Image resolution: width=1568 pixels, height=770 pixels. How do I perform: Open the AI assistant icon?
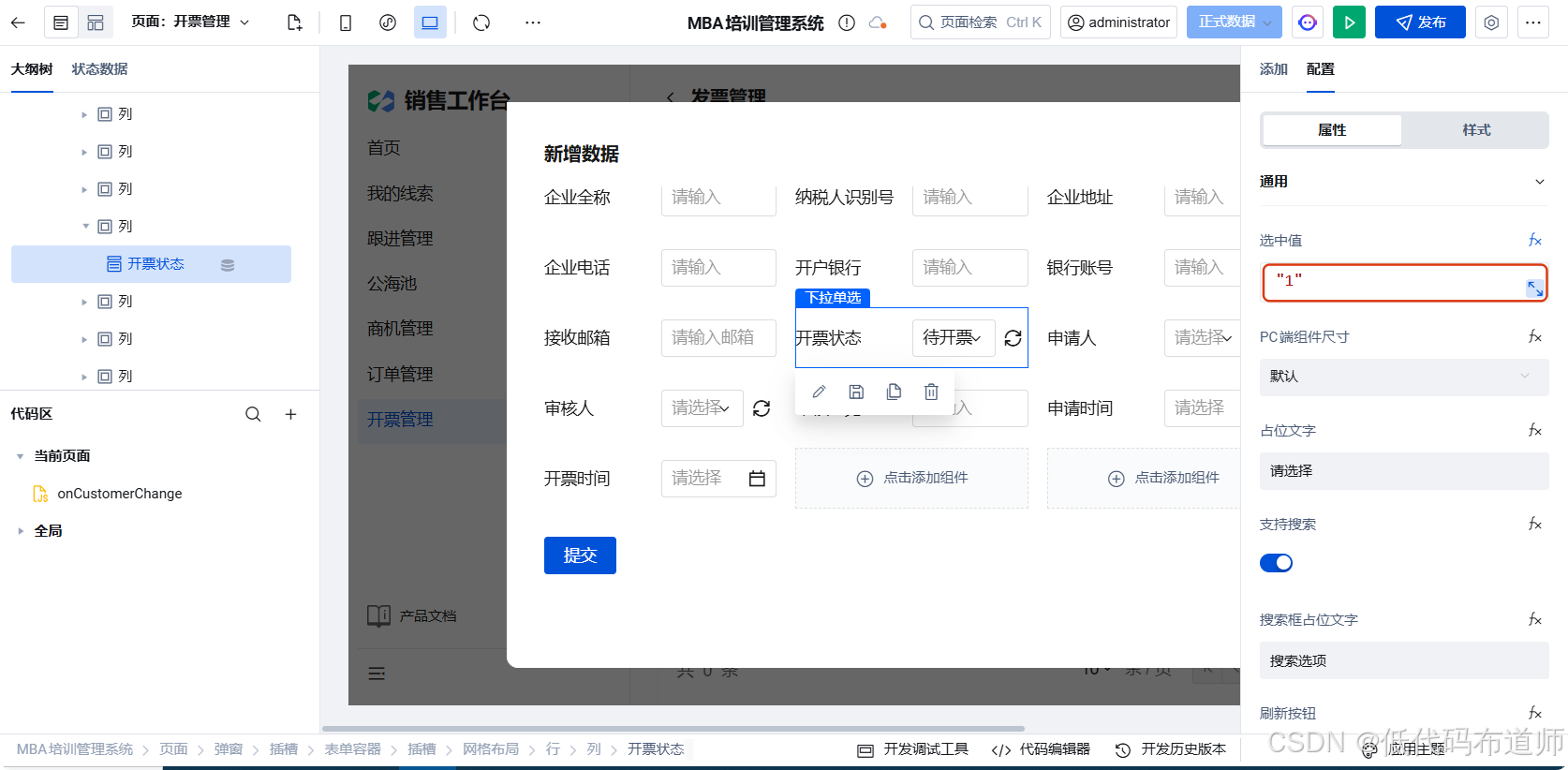coord(1308,22)
